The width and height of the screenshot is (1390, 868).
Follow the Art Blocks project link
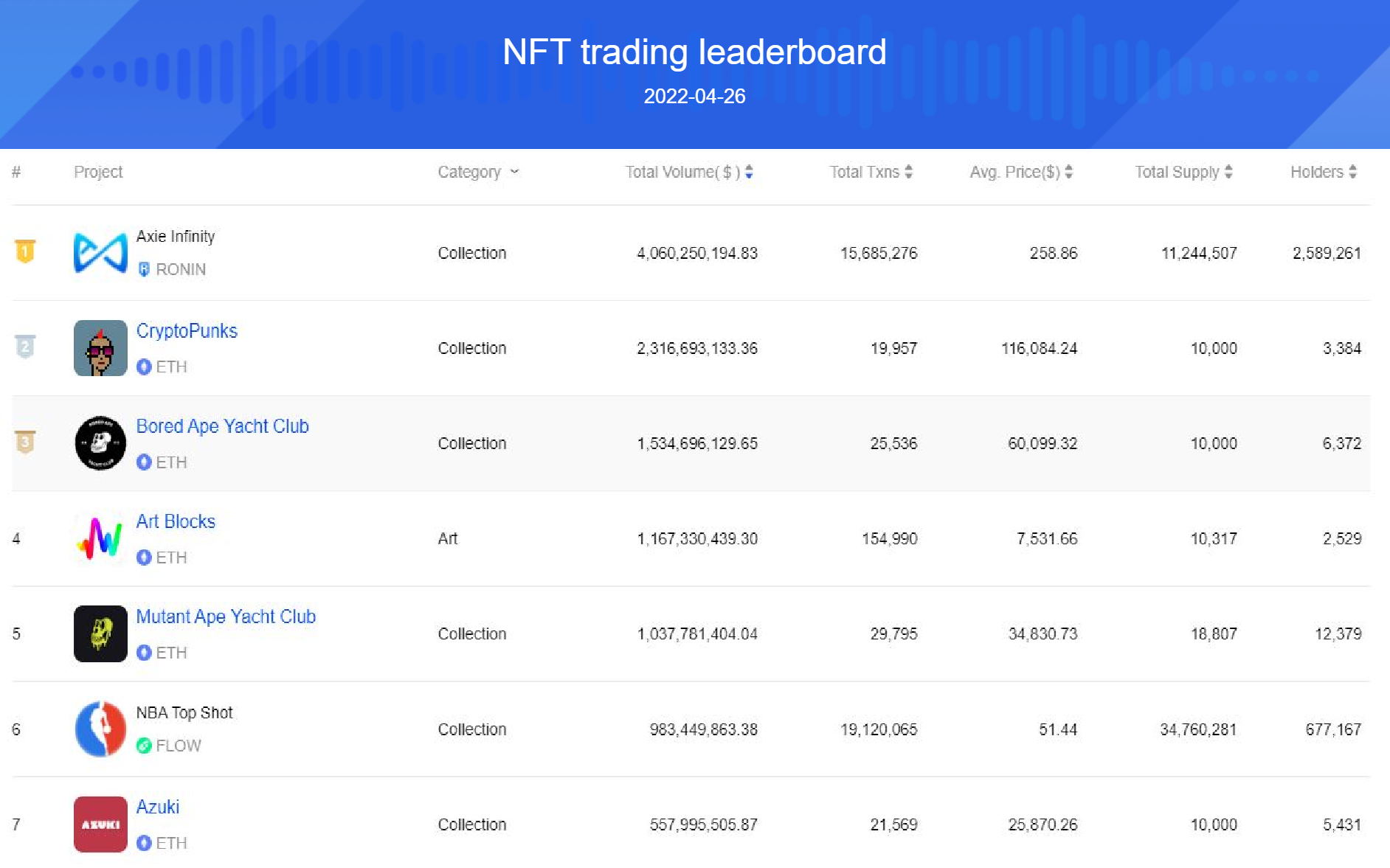[176, 521]
